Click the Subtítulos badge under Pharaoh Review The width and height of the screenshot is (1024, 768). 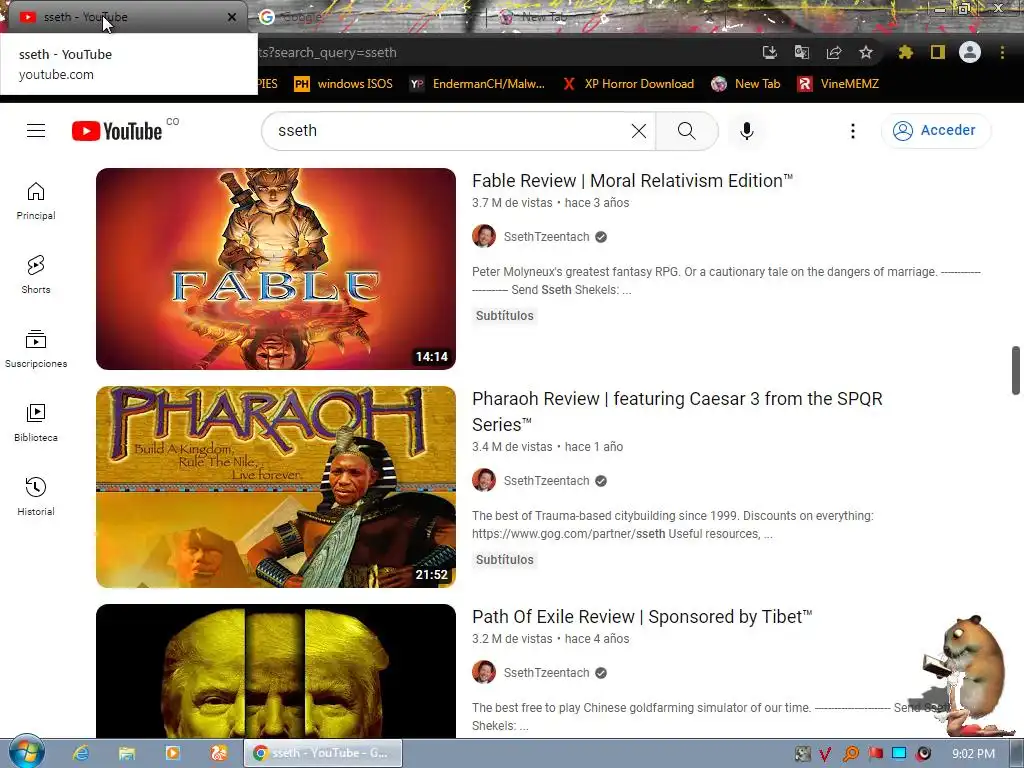[x=504, y=560]
